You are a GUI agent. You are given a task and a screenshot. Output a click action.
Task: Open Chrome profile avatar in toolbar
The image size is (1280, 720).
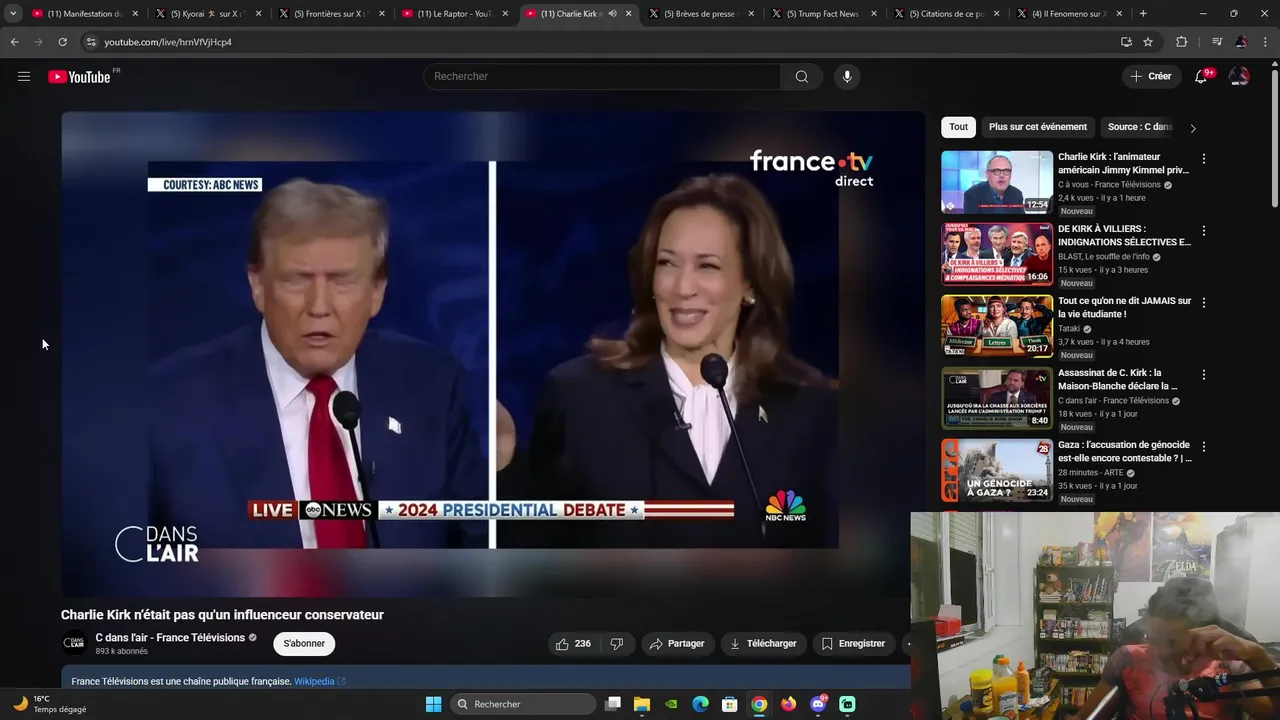pyautogui.click(x=1241, y=42)
